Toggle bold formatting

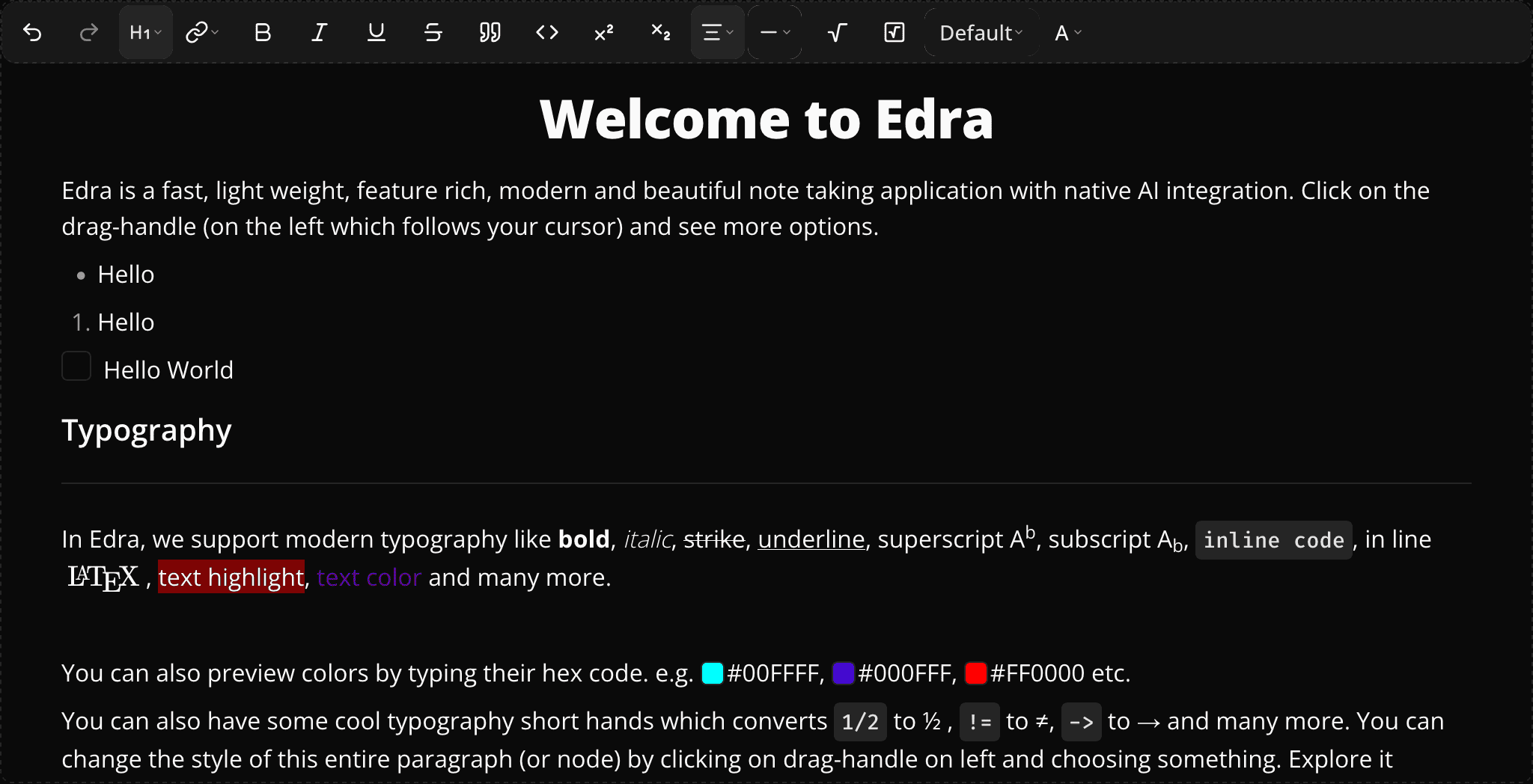point(262,32)
